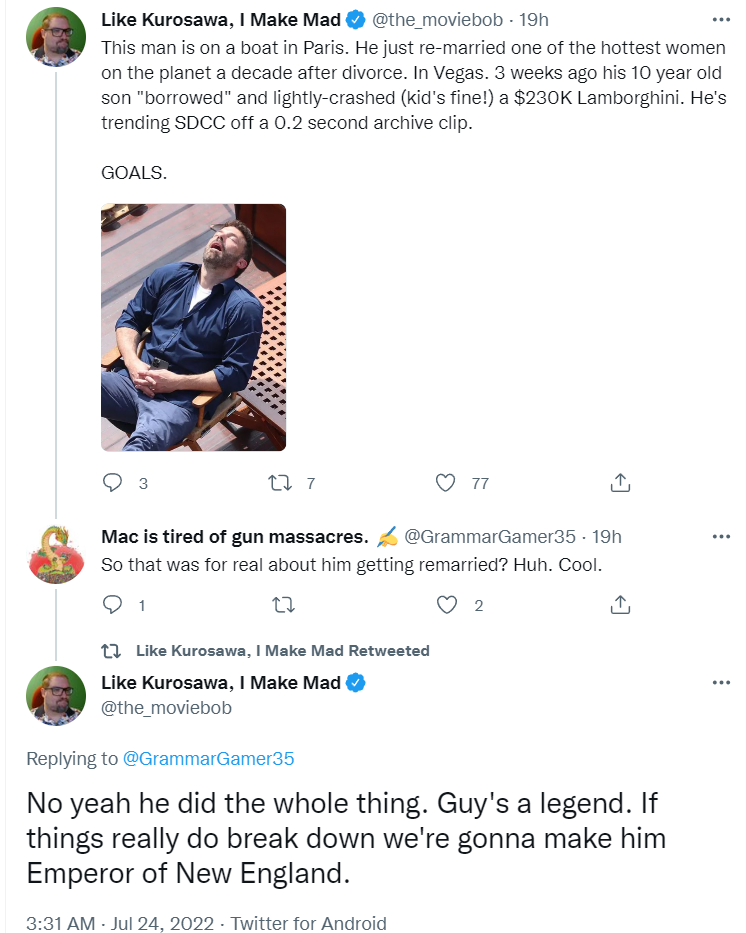Open the 3:31 AM Jul 24, 2022 timestamp
The height and width of the screenshot is (933, 746).
120,923
